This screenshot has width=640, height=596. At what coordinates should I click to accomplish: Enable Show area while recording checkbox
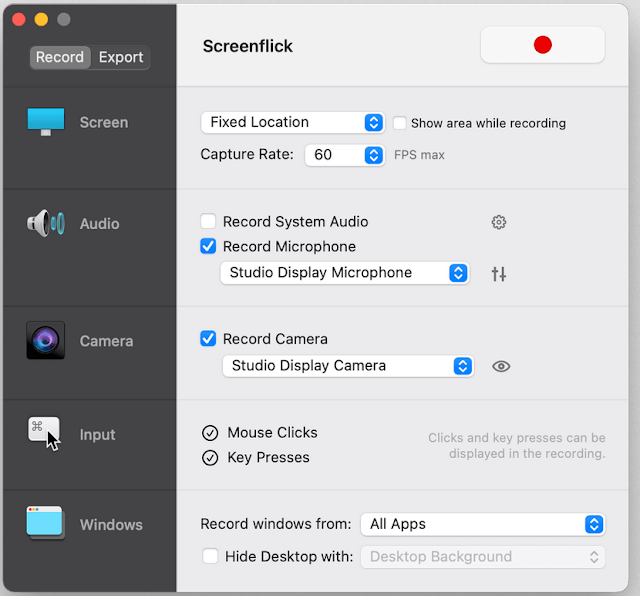400,123
